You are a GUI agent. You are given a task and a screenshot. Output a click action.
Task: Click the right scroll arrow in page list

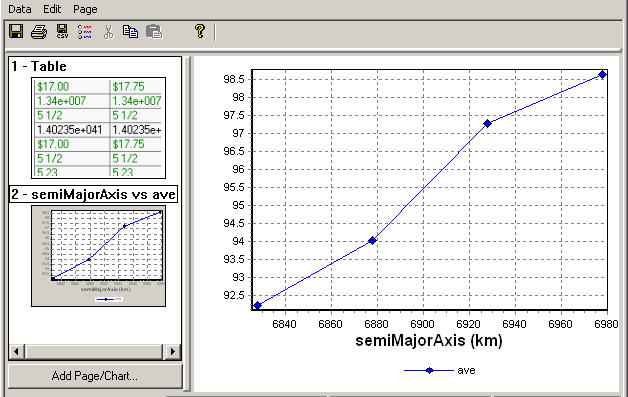[173, 352]
